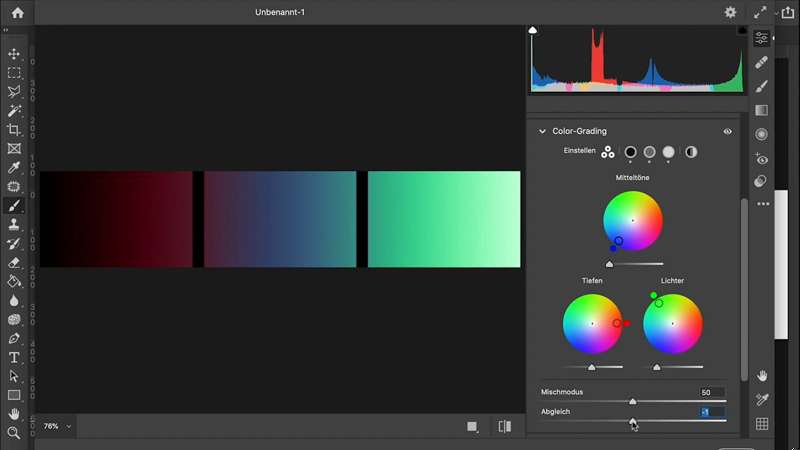Select the Paint Bucket tool
Screen dimensions: 800x450
pos(14,281)
